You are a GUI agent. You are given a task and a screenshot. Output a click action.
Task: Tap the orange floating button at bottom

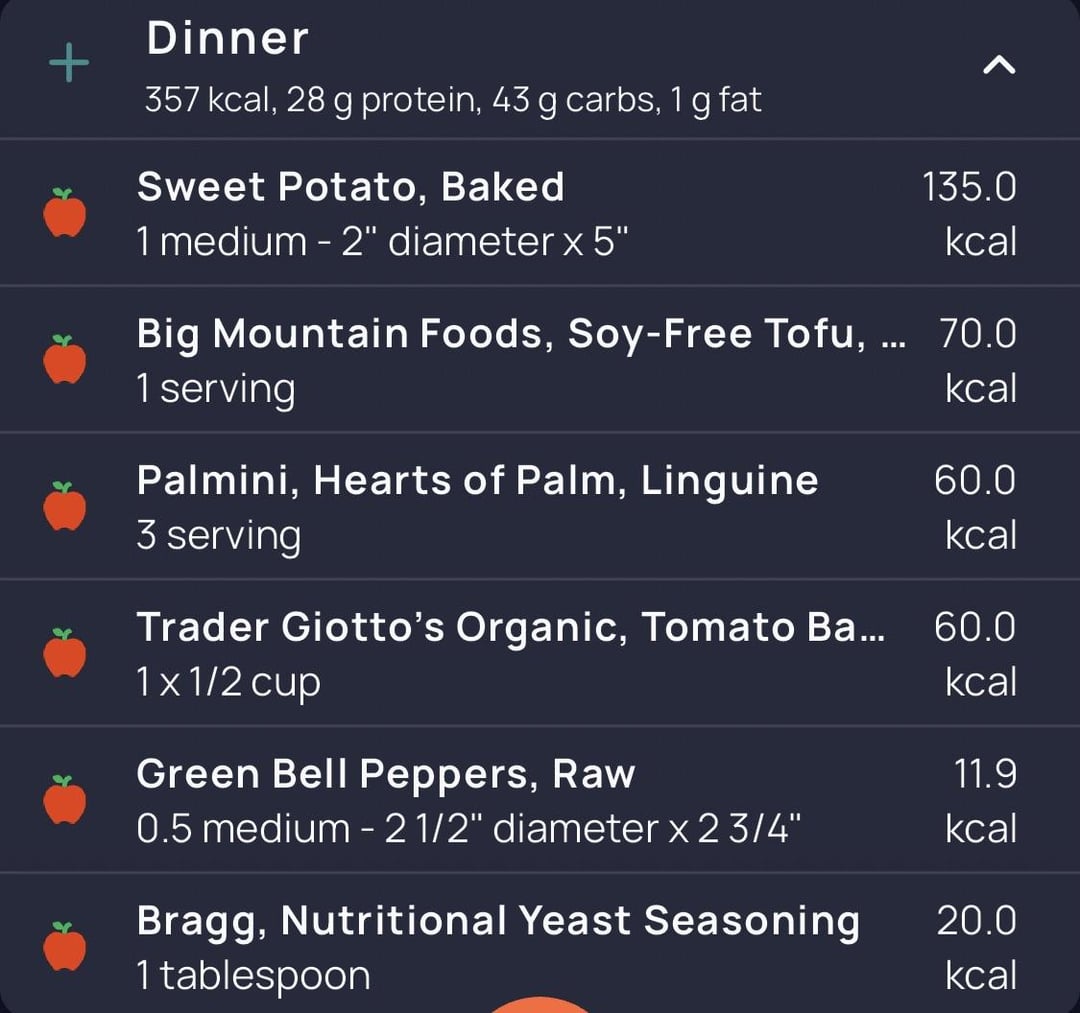[x=541, y=1003]
